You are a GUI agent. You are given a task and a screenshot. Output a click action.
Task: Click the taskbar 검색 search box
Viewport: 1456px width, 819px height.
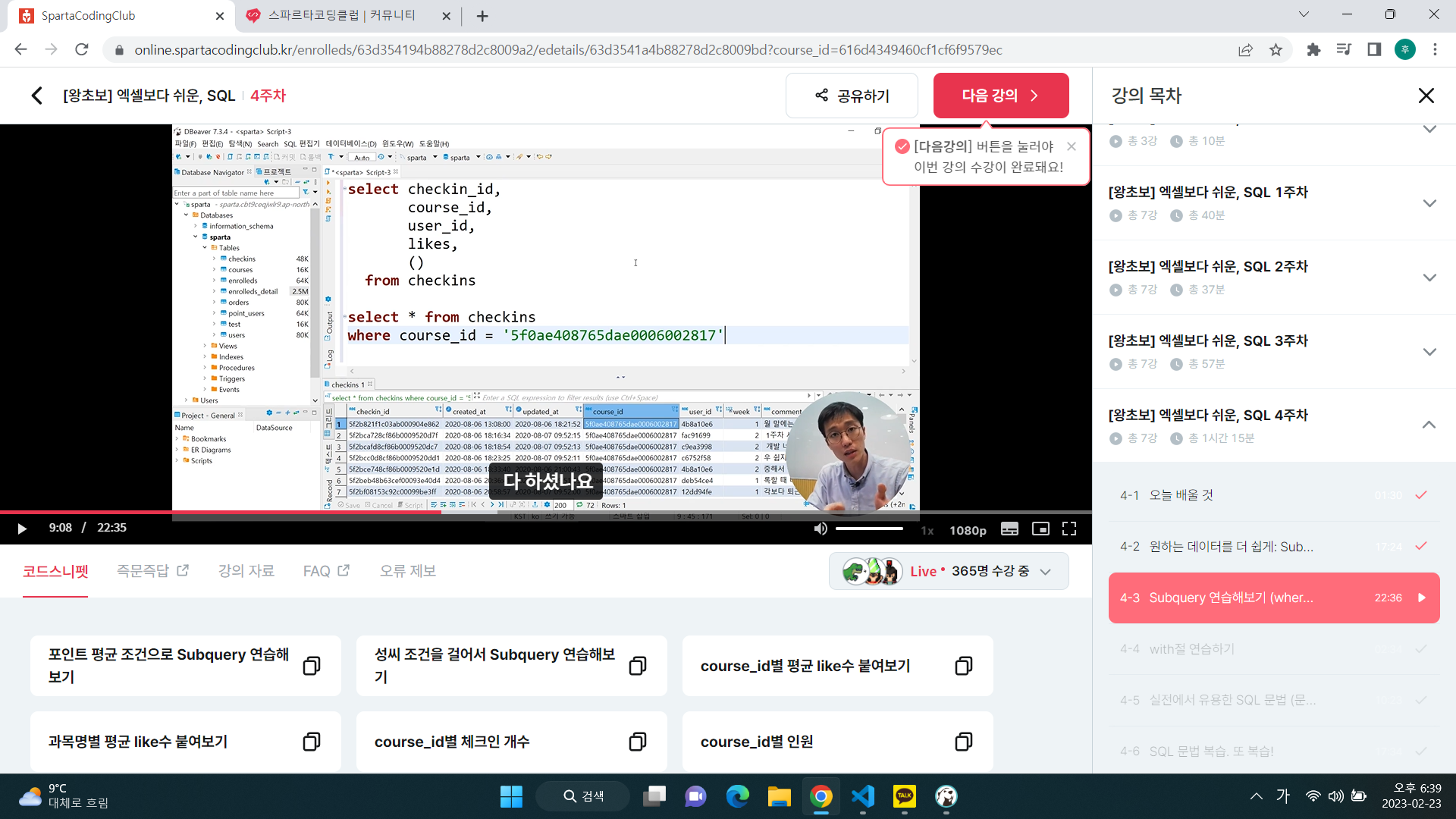pyautogui.click(x=582, y=796)
